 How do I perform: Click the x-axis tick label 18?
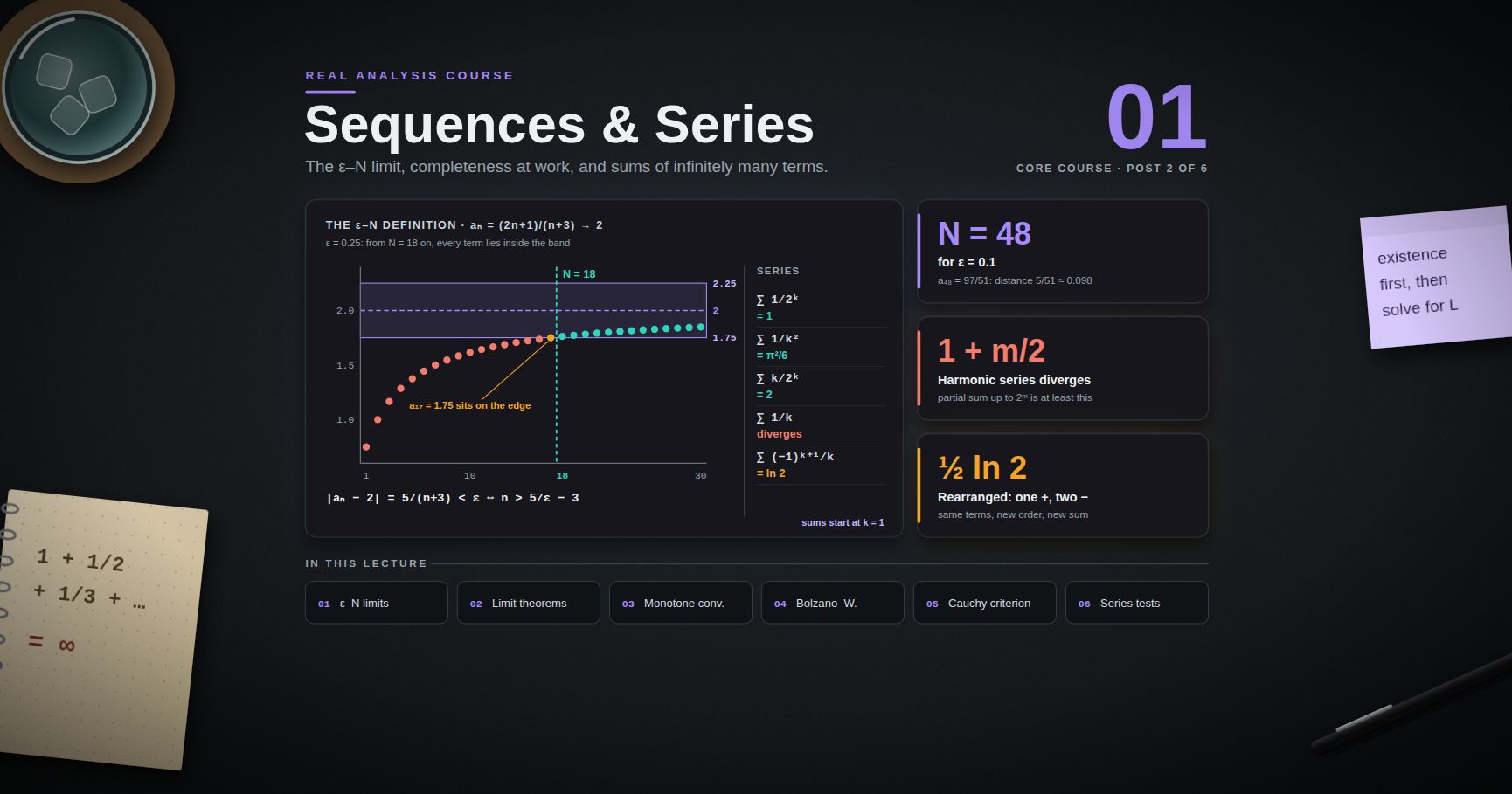click(562, 476)
